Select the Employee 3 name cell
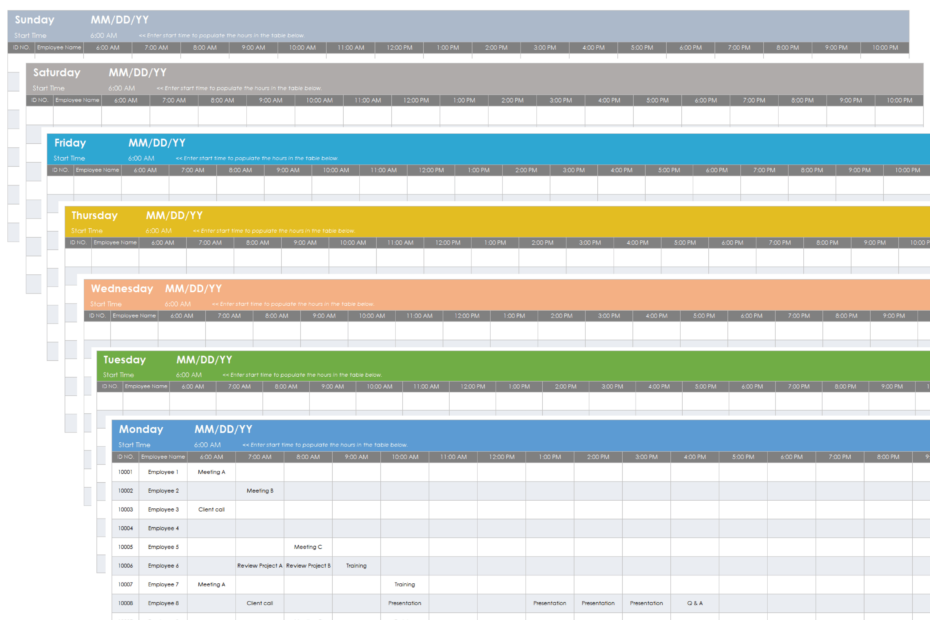Viewport: 930px width, 620px height. (x=163, y=510)
